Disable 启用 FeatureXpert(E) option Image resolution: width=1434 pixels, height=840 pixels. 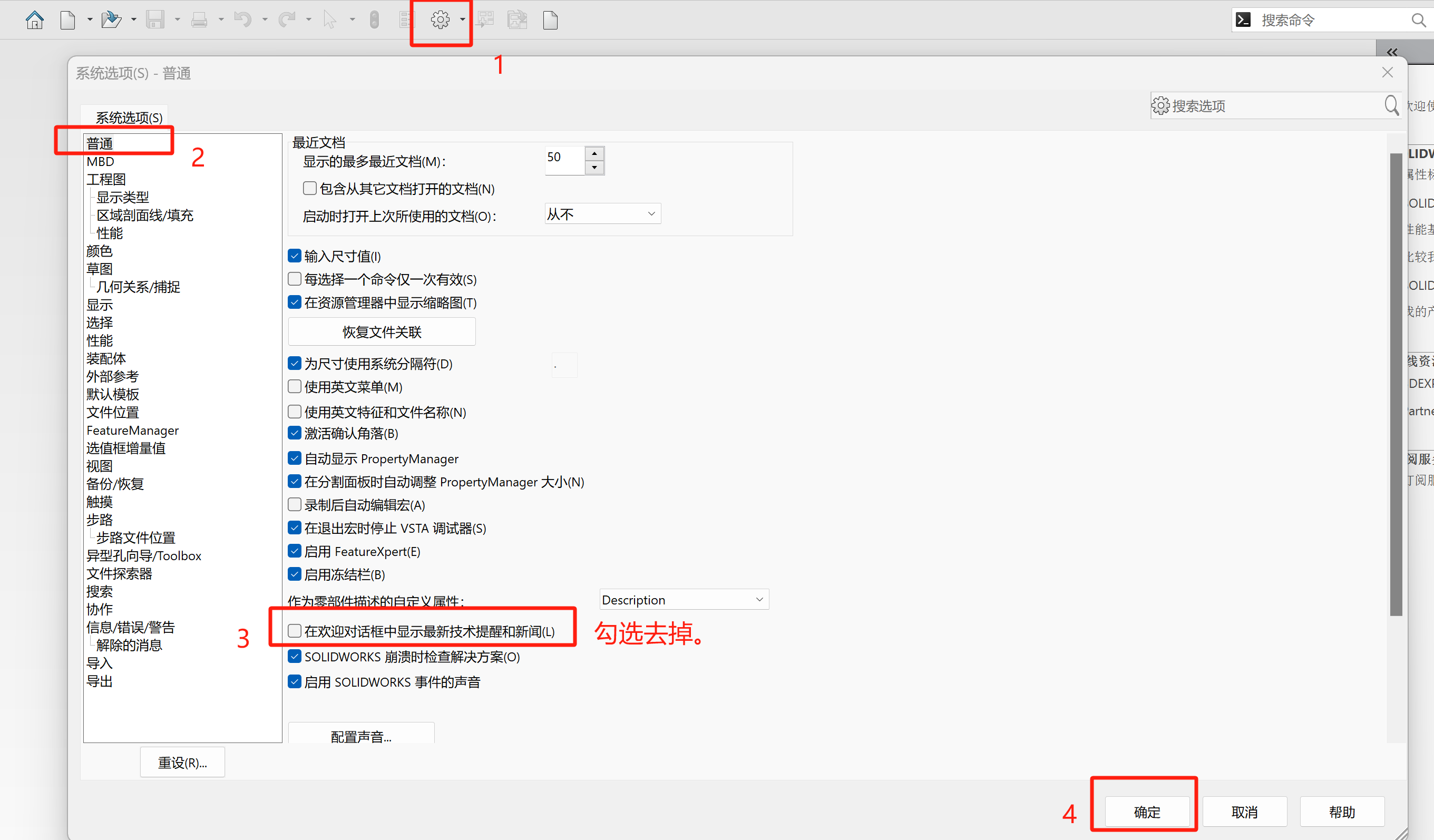click(x=294, y=550)
